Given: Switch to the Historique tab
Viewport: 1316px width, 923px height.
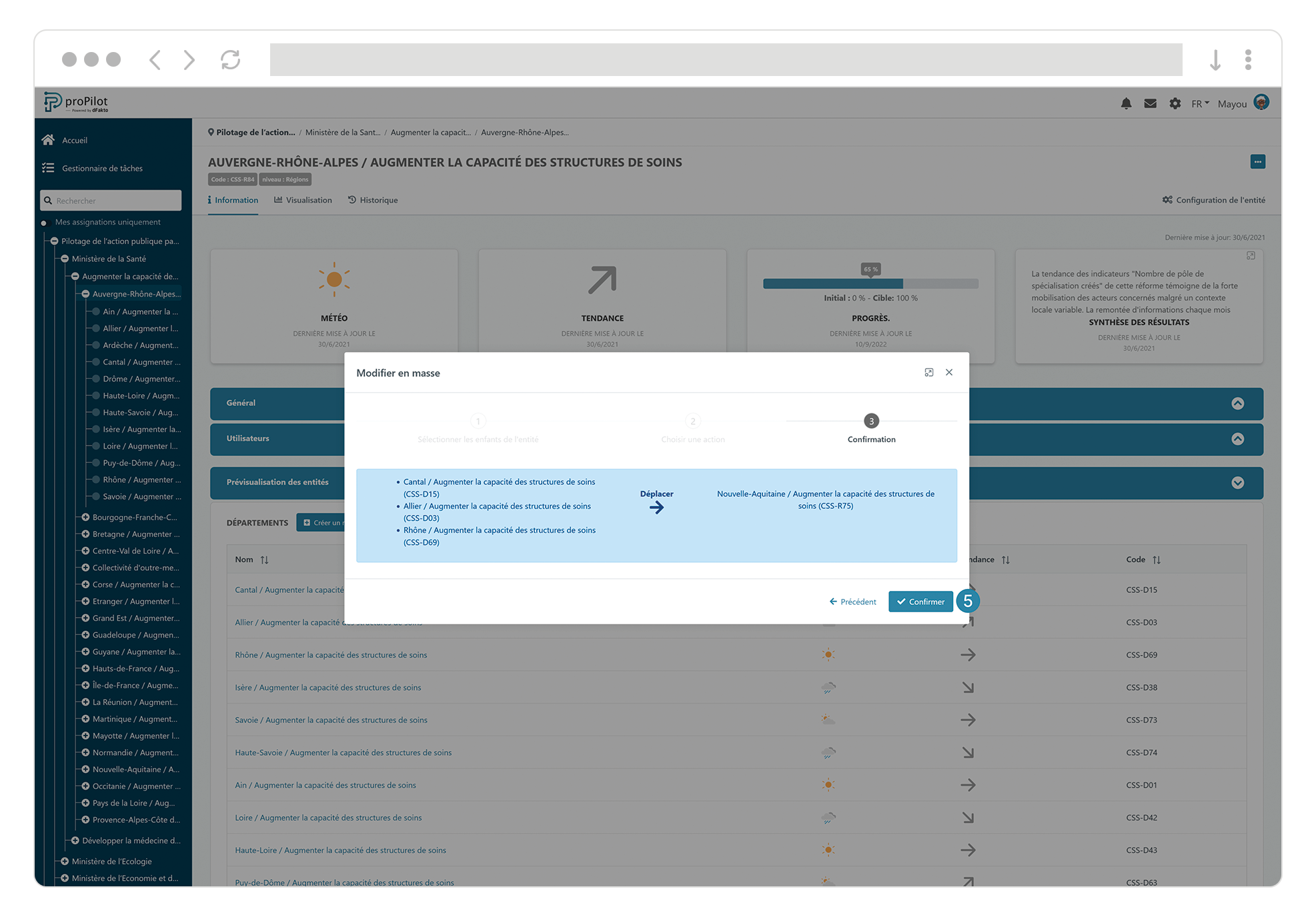Looking at the screenshot, I should click(x=373, y=199).
